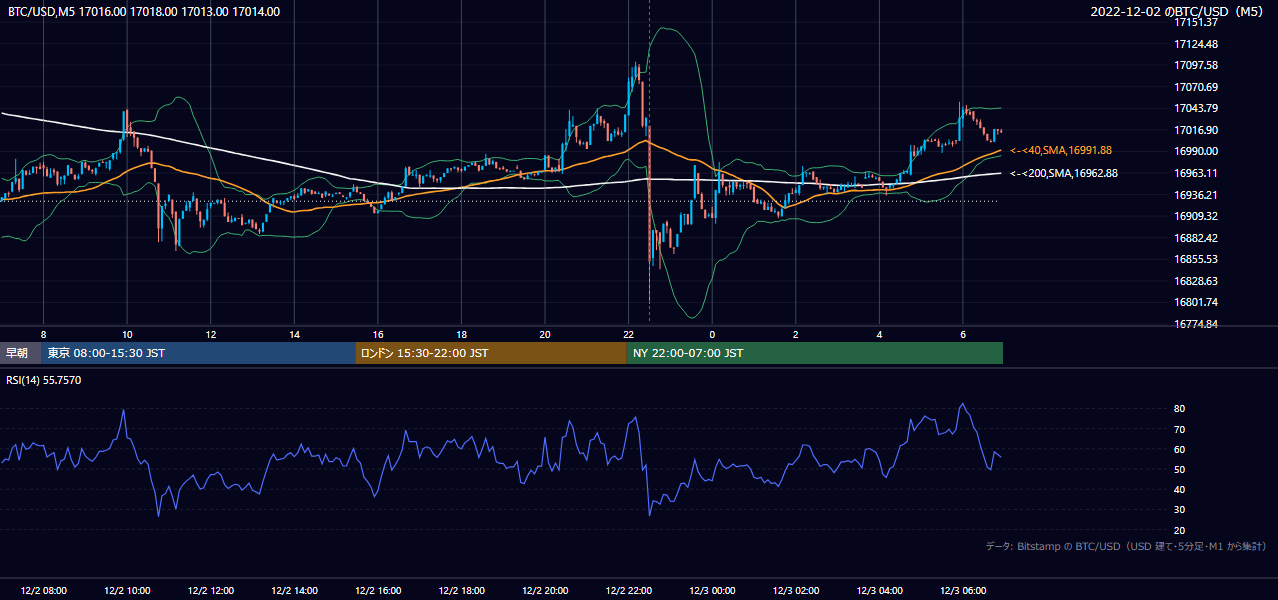
Task: Click price axis label 16963.11
Action: click(x=1196, y=173)
